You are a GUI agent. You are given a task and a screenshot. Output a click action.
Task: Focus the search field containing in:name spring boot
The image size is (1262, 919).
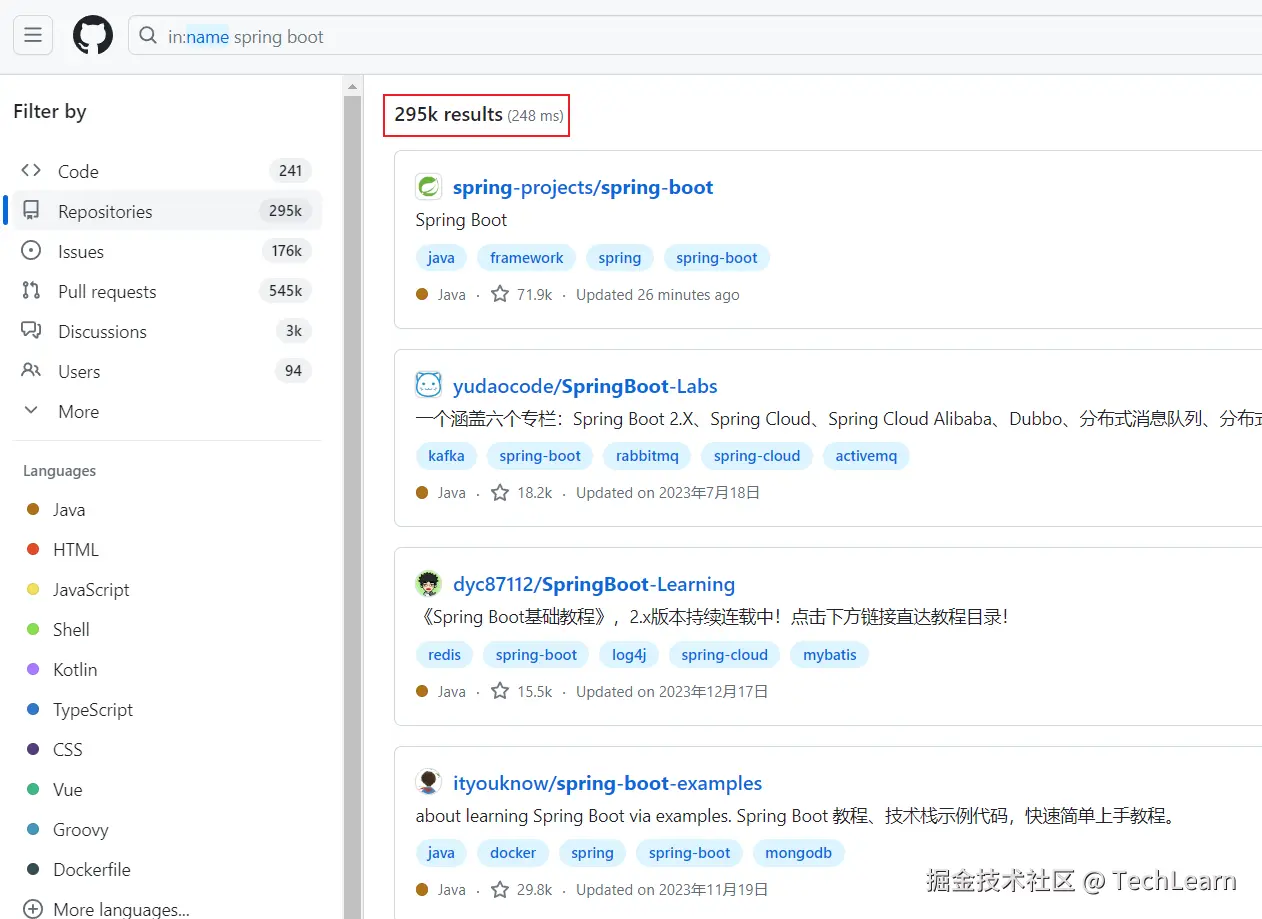point(695,36)
